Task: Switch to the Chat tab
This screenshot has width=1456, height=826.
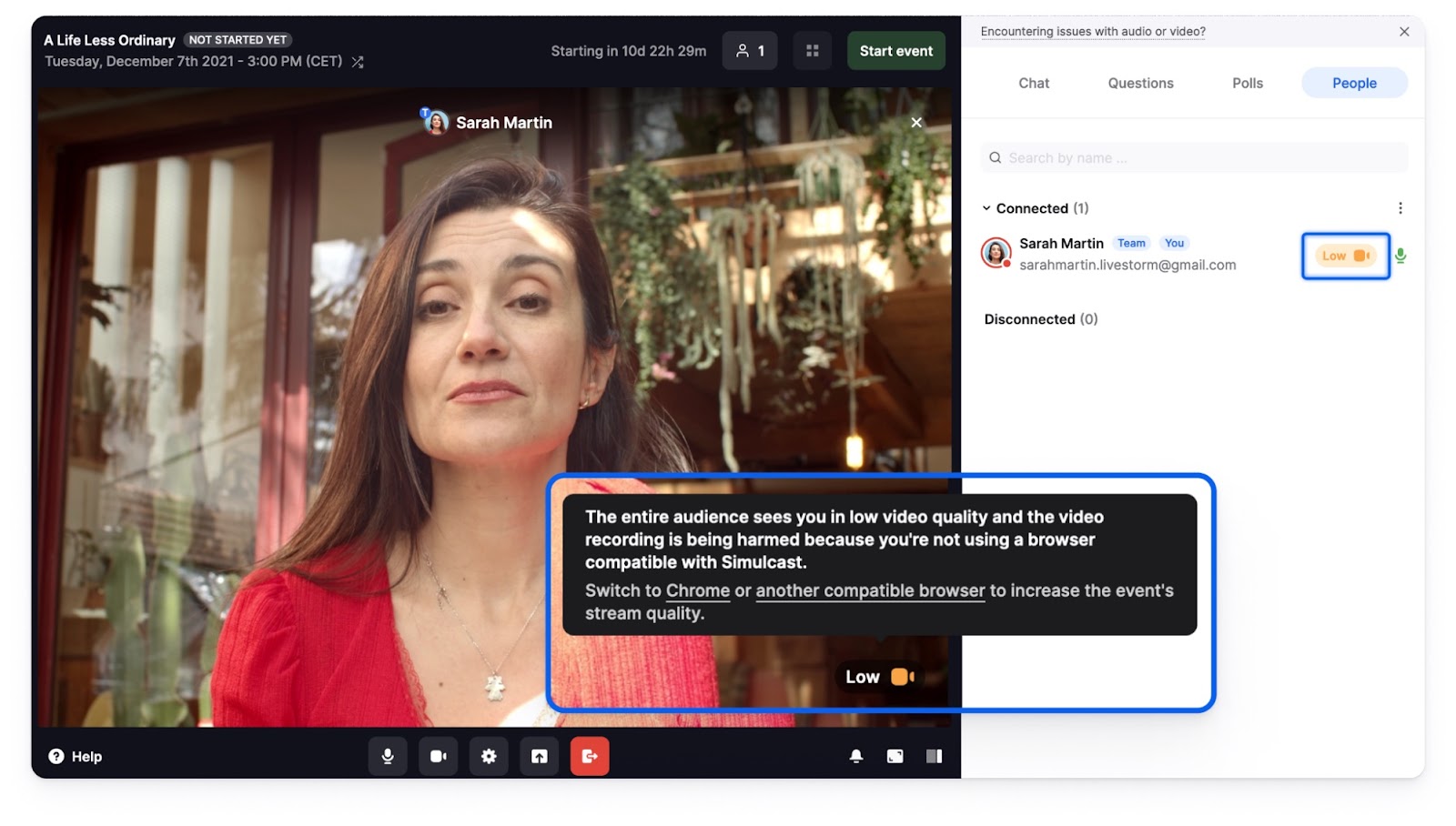Action: point(1034,83)
